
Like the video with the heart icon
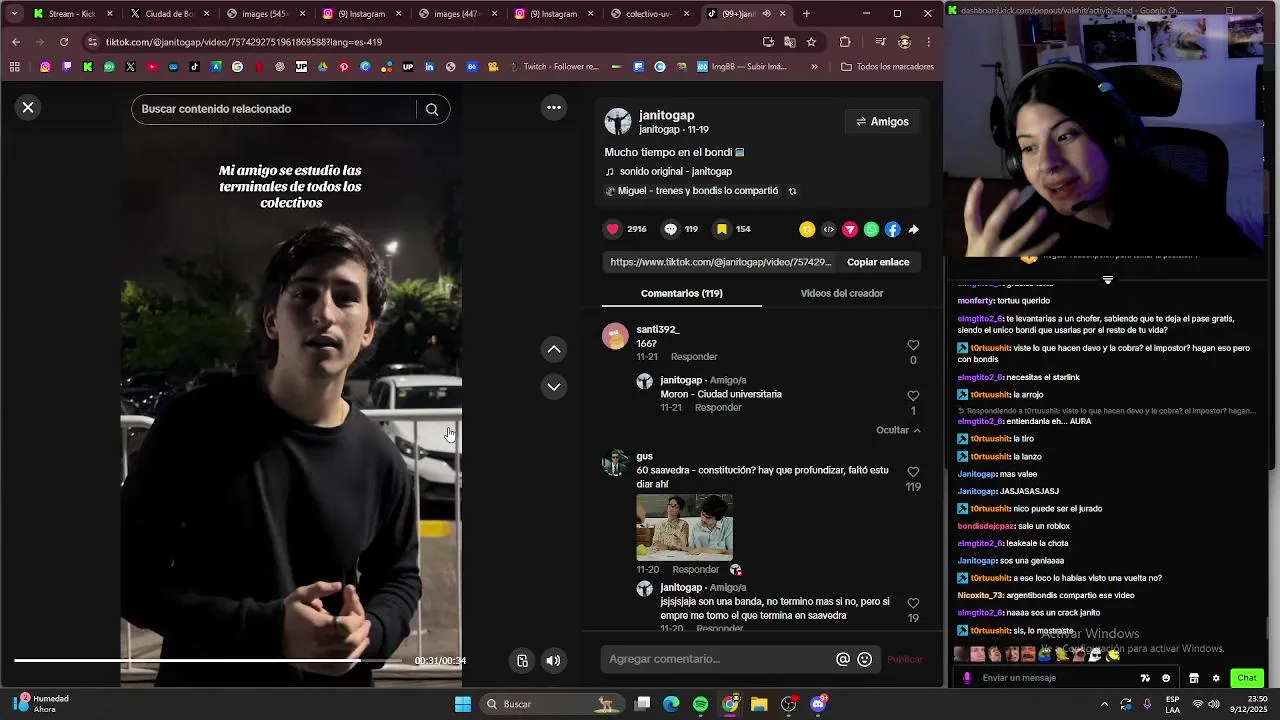(x=613, y=229)
